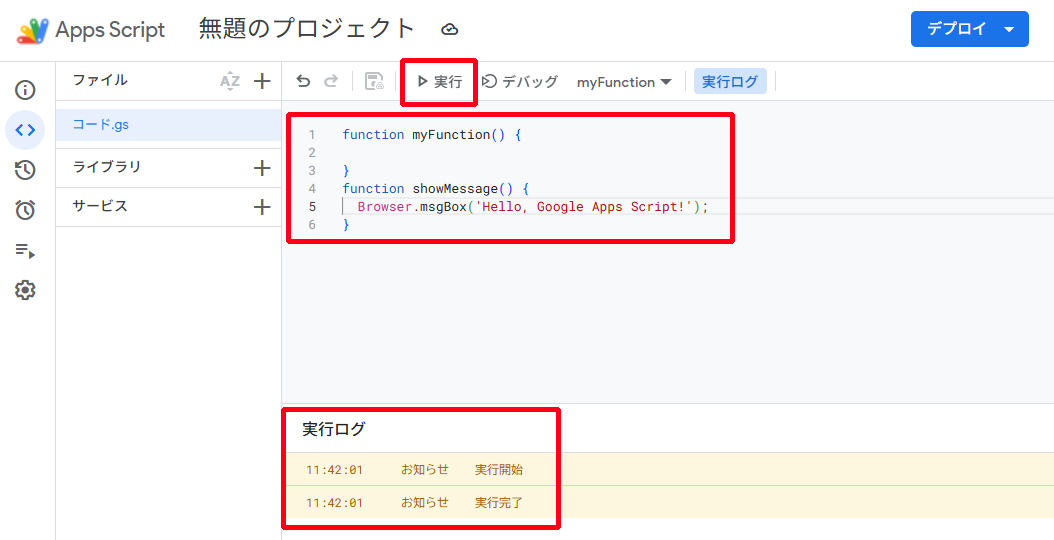Click the Redo arrow in toolbar
Viewport: 1054px width, 540px height.
[x=331, y=81]
